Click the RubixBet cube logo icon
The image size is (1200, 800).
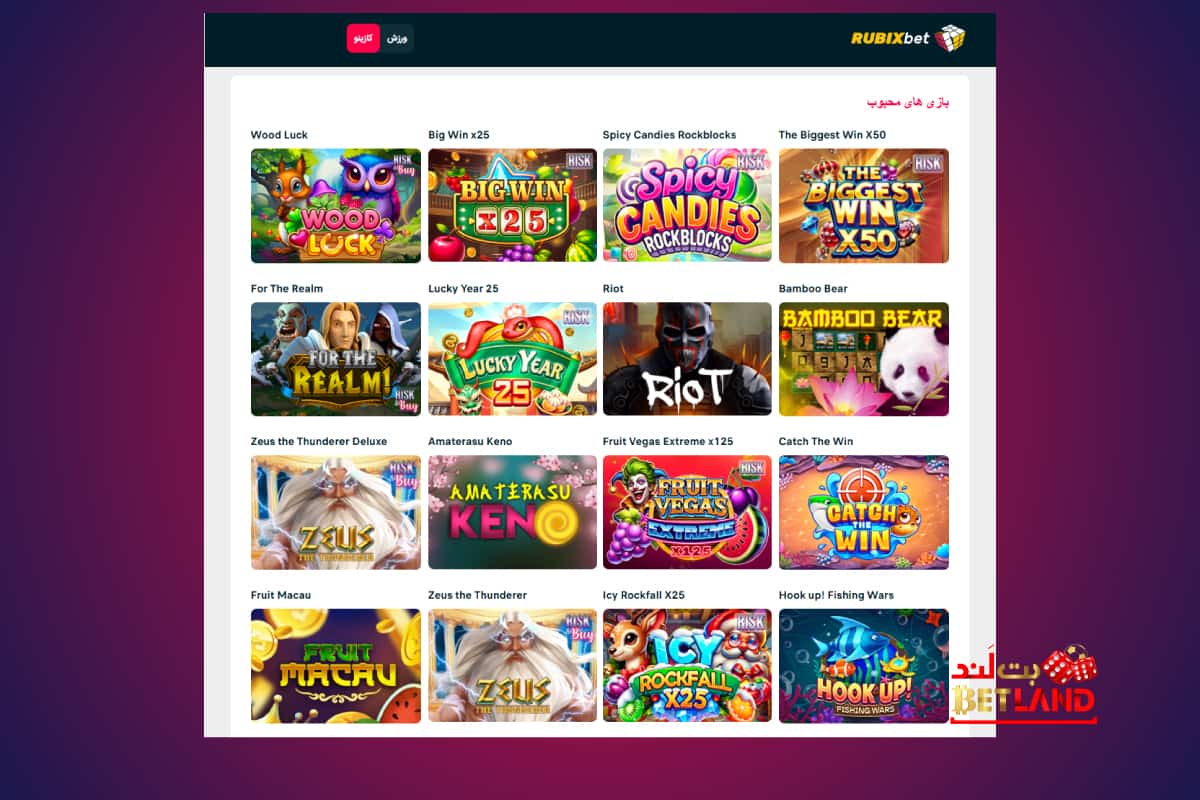tap(950, 38)
